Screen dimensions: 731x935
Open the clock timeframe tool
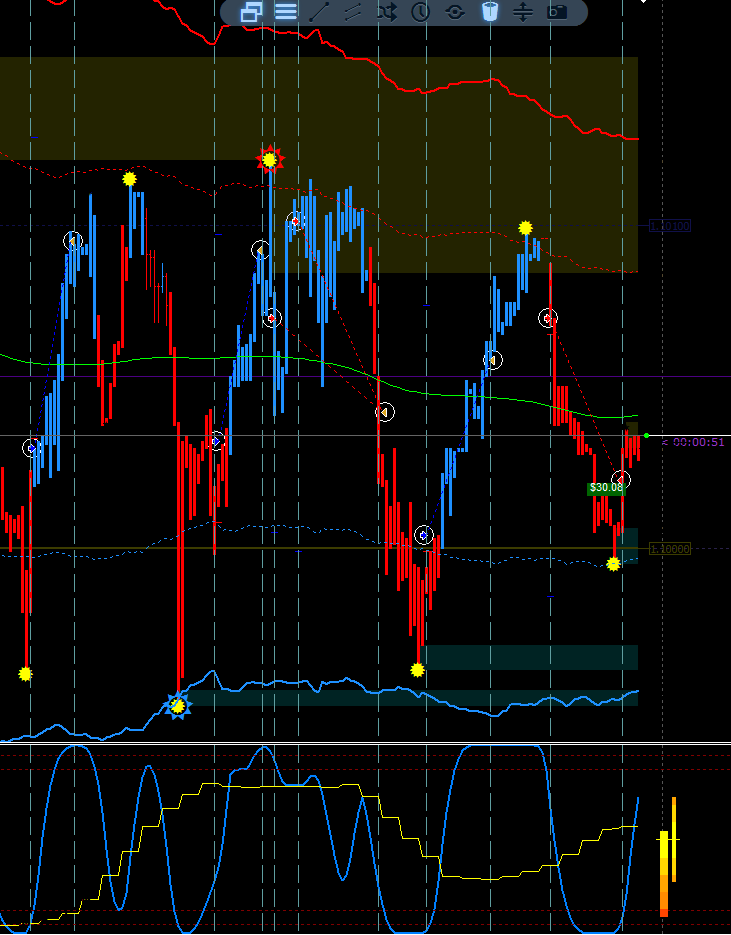point(420,12)
